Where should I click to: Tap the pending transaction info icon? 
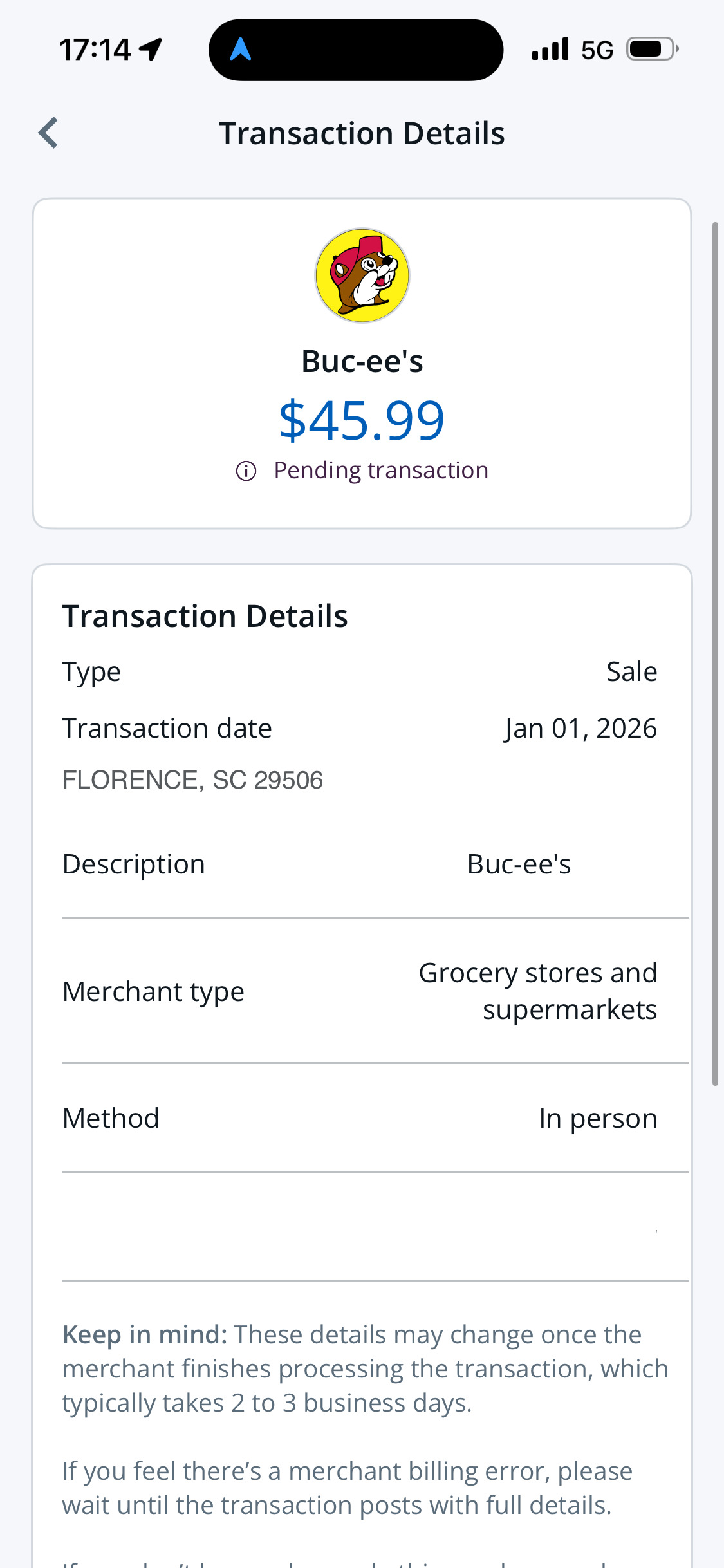coord(246,471)
